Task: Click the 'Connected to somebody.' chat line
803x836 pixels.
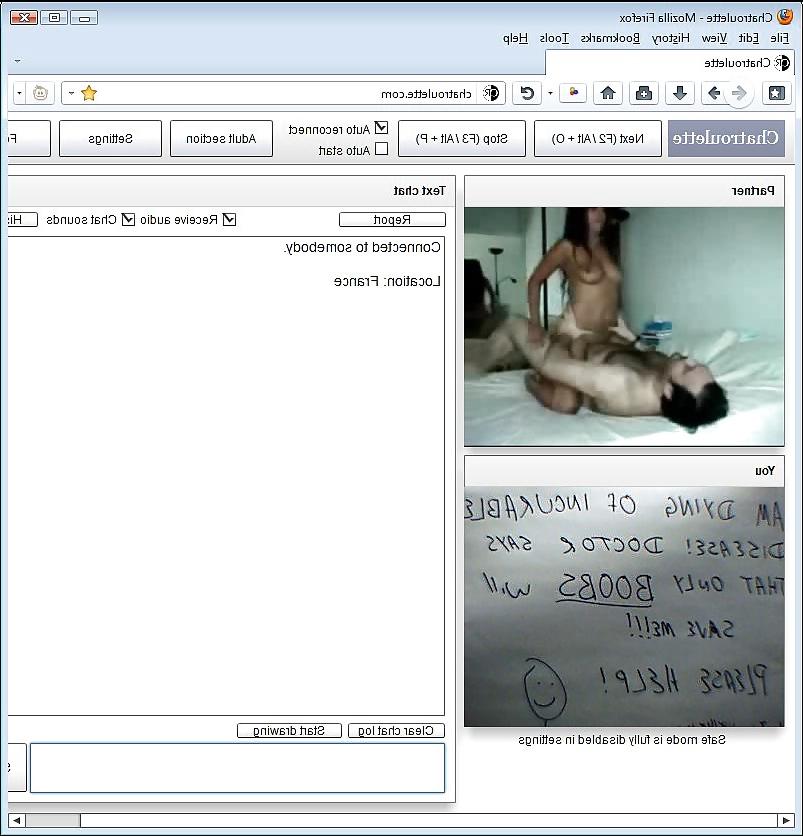Action: tap(363, 247)
